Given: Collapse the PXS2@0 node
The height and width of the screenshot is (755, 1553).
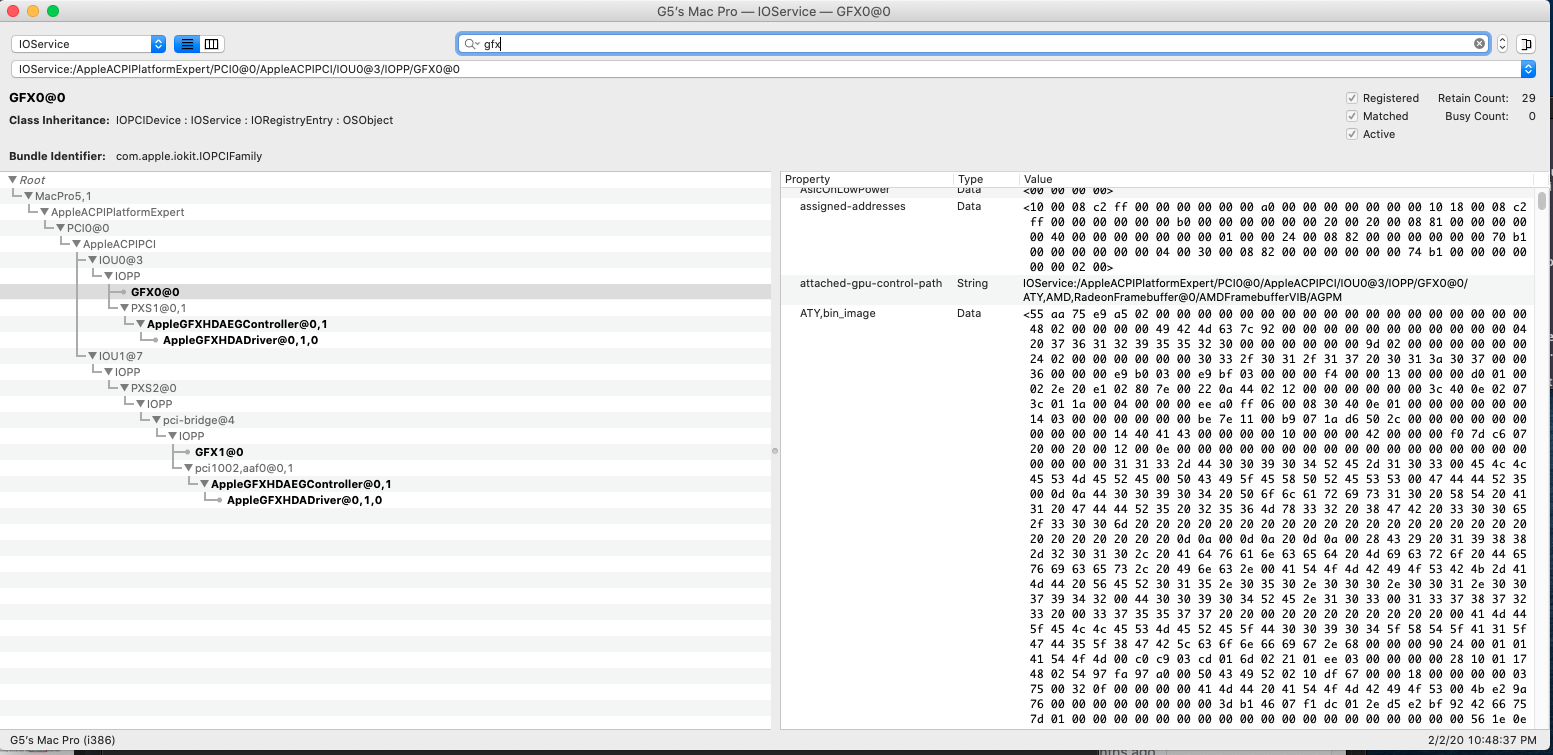Looking at the screenshot, I should tap(125, 388).
